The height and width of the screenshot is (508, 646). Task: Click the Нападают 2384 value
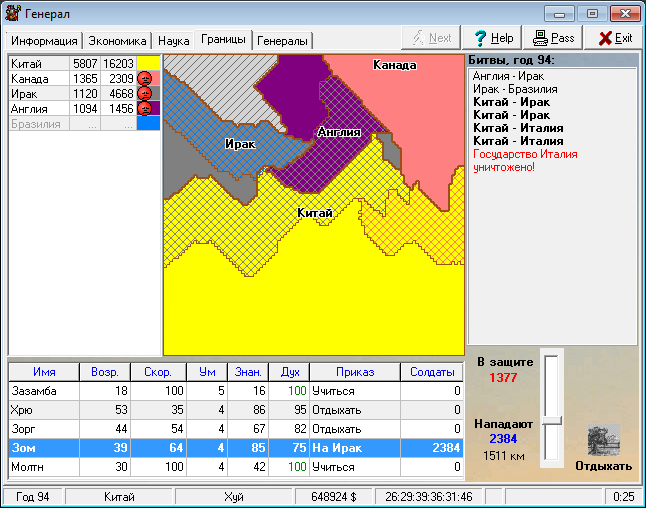[x=503, y=439]
